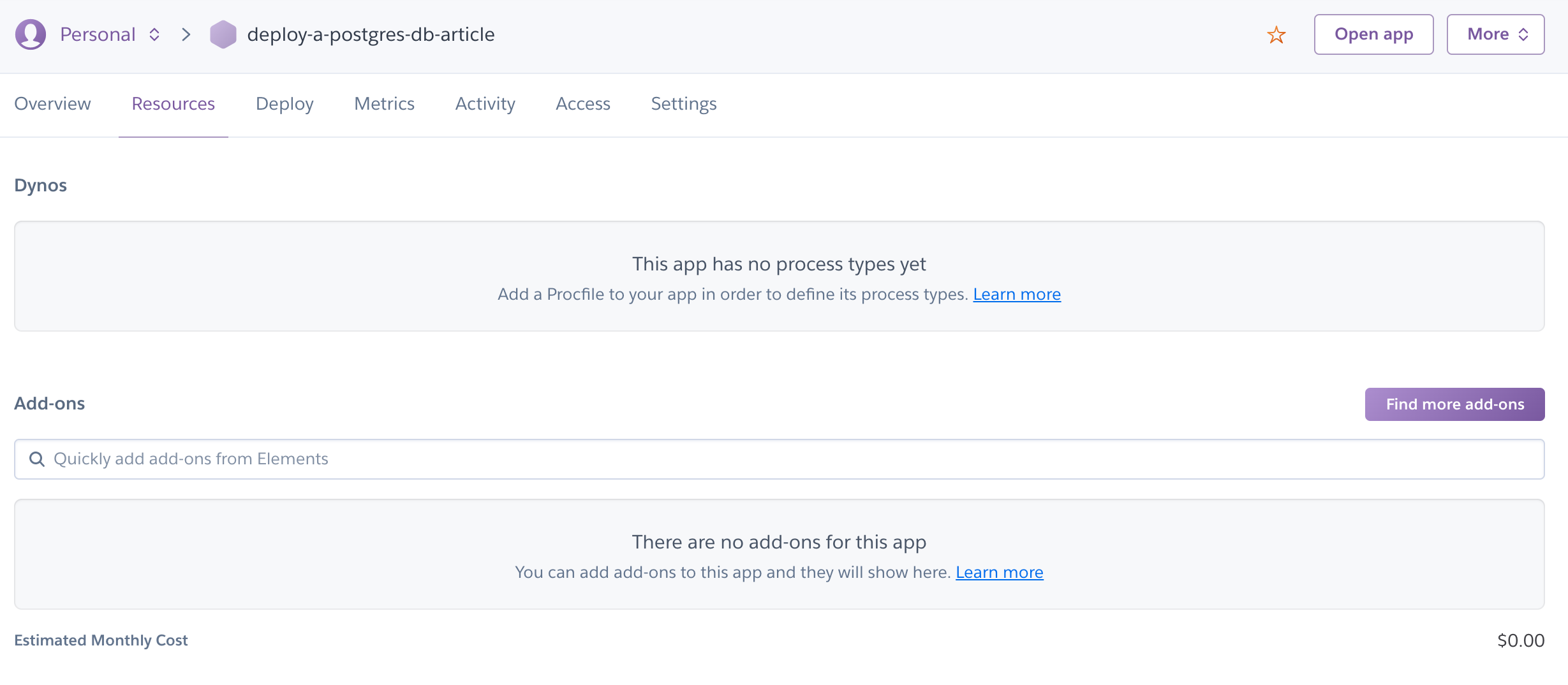Open the More actions dropdown
Viewport: 1568px width, 685px height.
coord(1495,34)
